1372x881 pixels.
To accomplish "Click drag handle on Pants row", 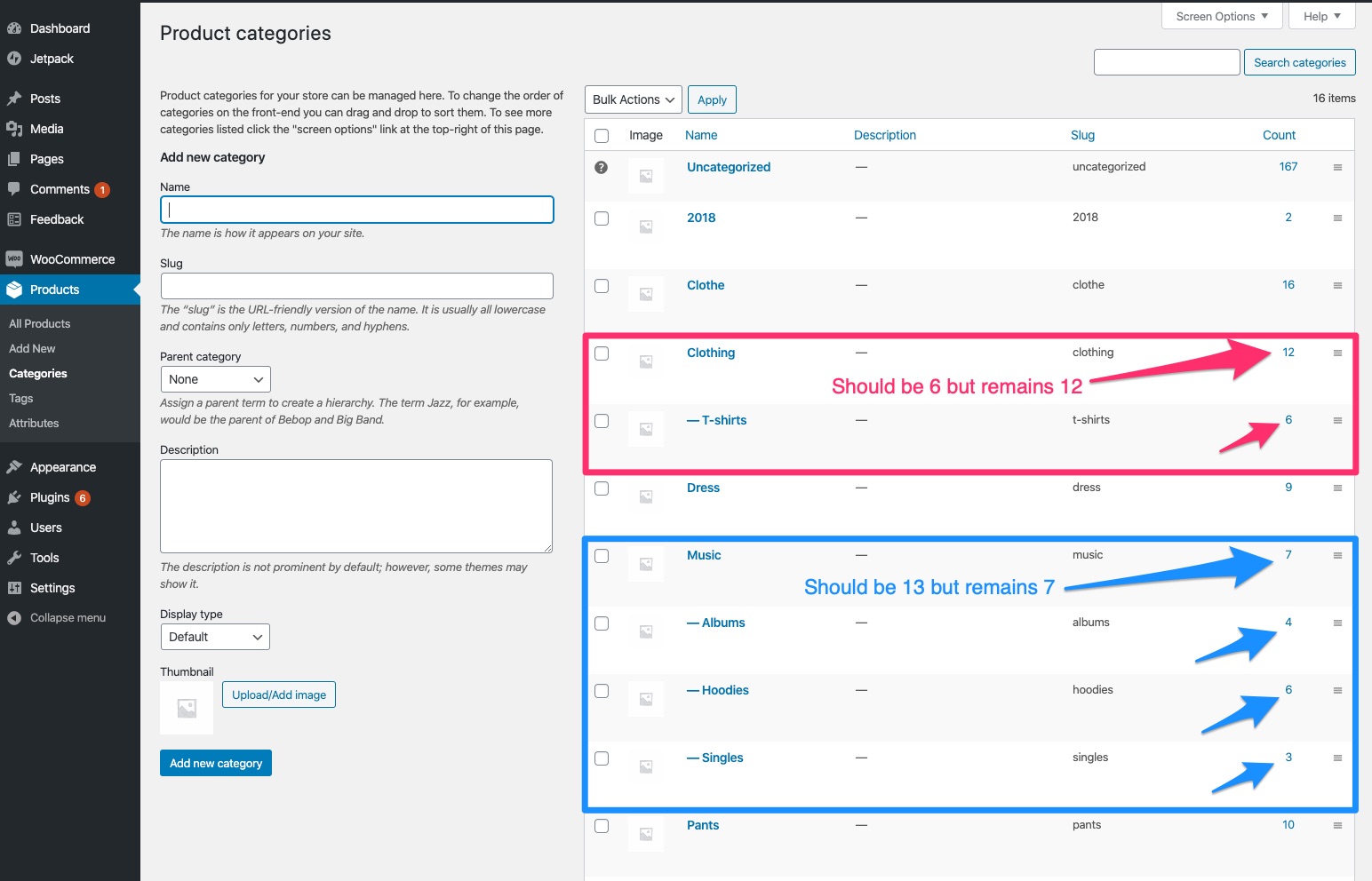I will [1337, 825].
